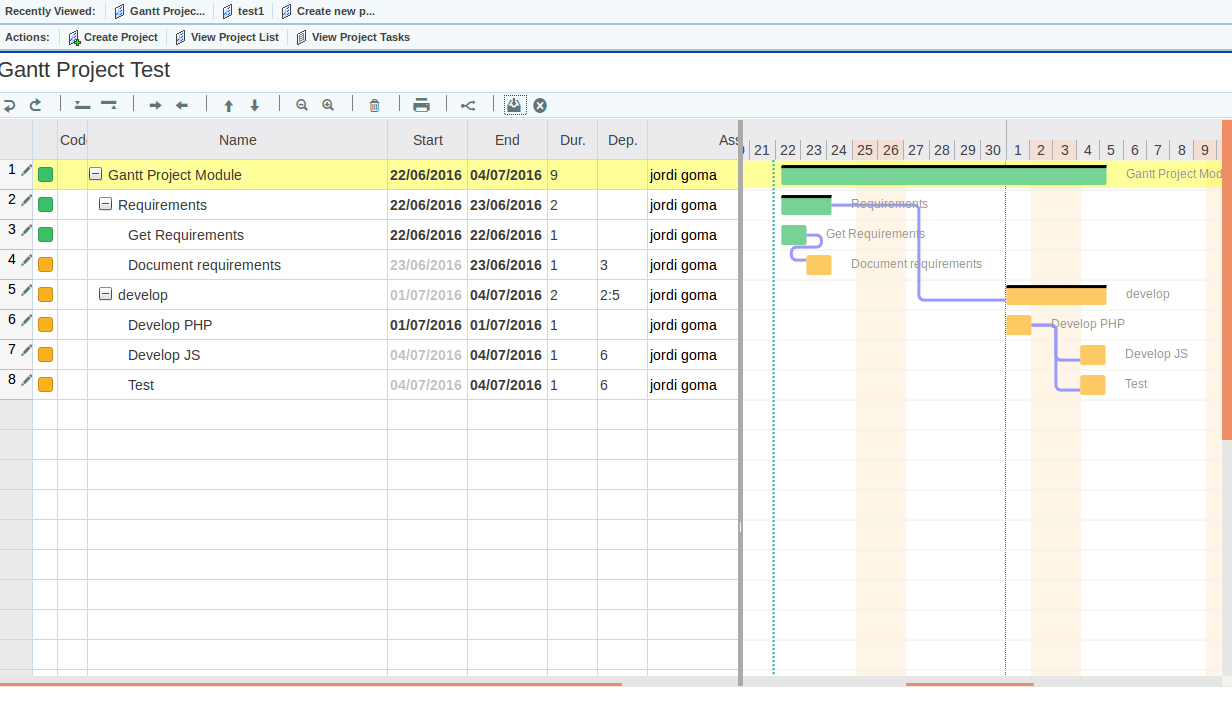Click the Start date cell of Develop PHP

pyautogui.click(x=428, y=325)
